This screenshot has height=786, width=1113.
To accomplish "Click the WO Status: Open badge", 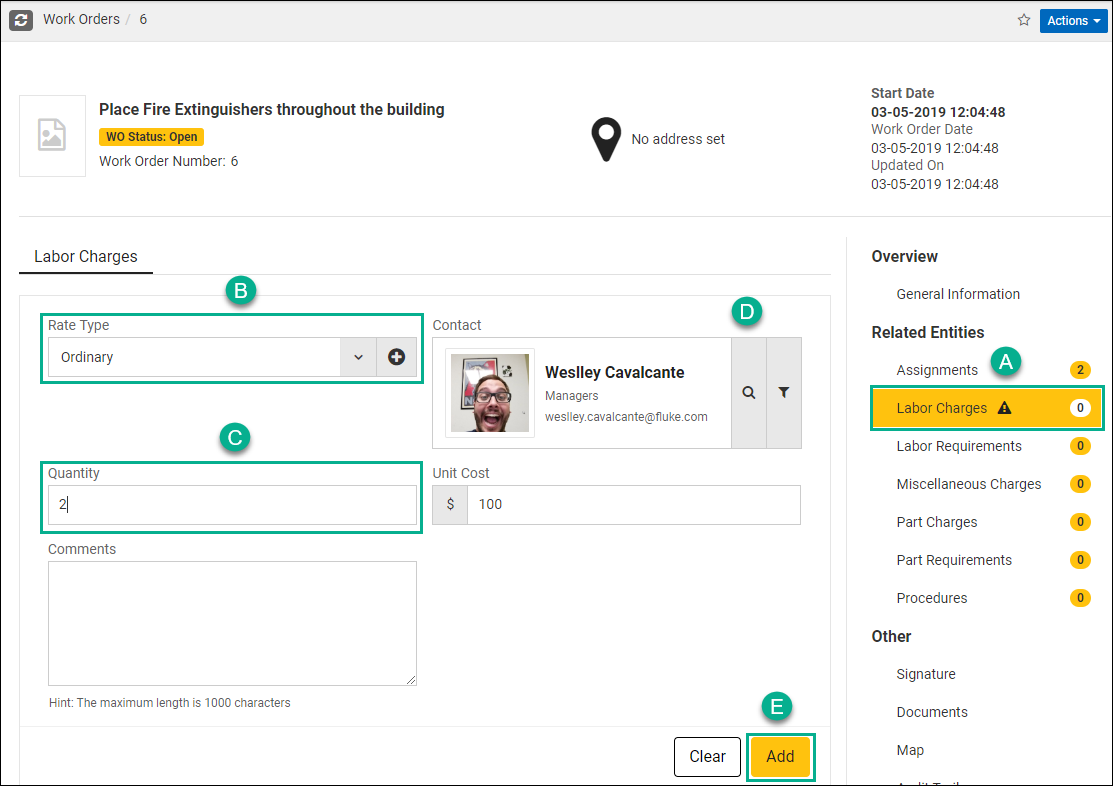I will tap(152, 136).
